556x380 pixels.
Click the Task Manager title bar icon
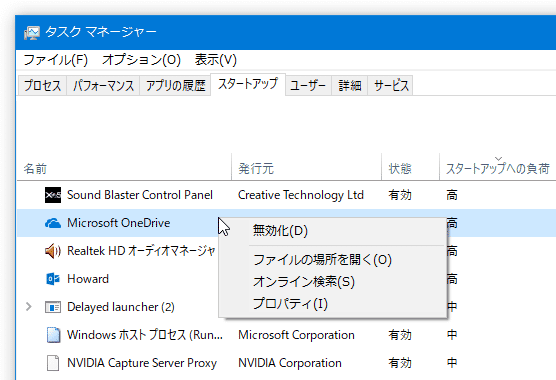point(32,33)
